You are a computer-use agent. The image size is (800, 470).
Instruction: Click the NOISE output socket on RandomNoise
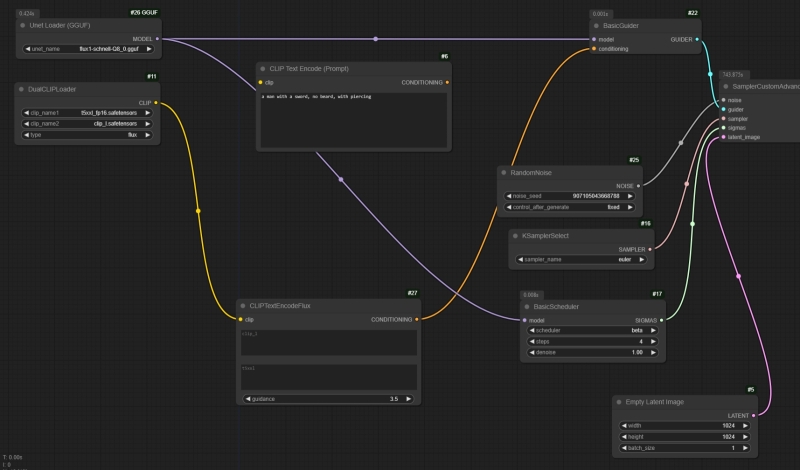639,185
